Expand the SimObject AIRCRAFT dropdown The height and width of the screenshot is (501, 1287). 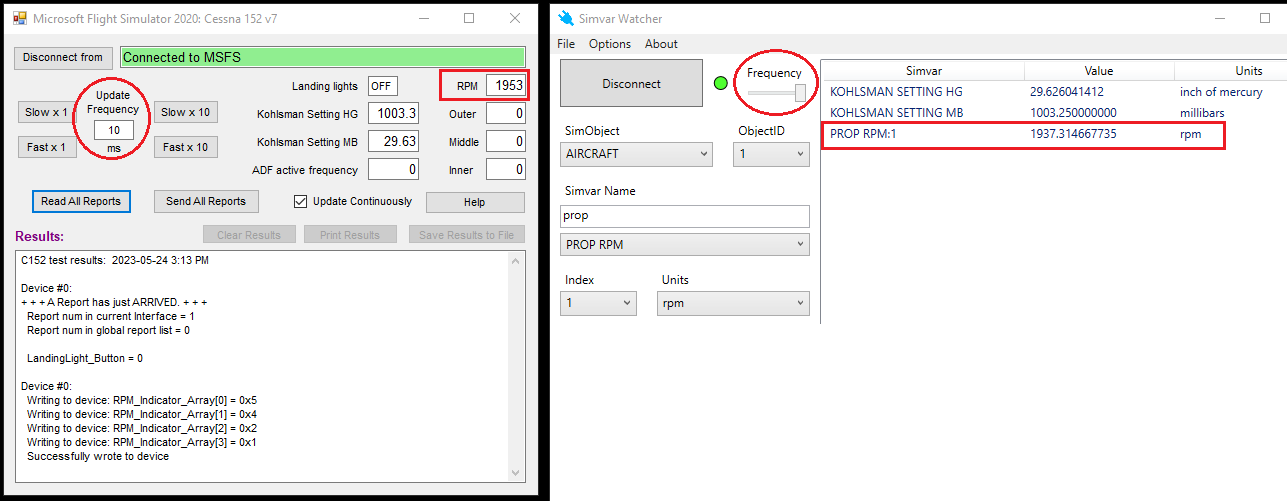(636, 154)
